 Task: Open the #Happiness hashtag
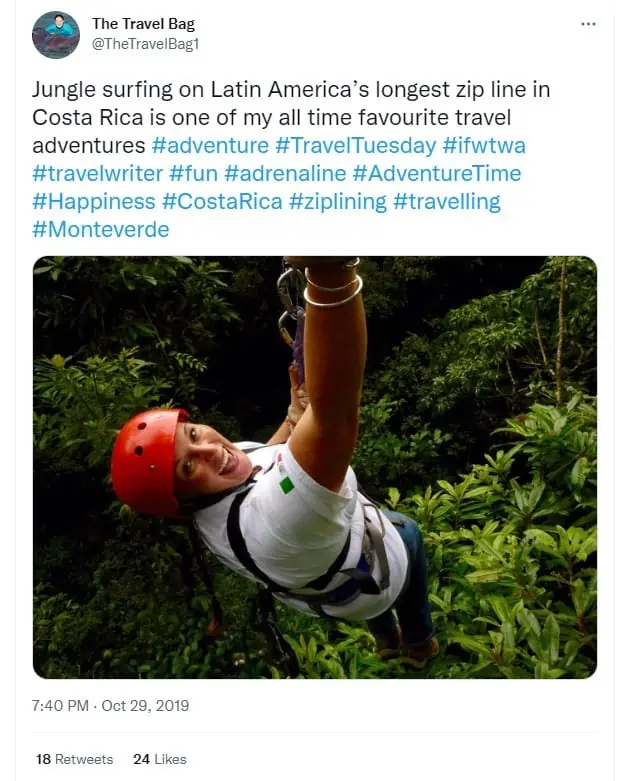pyautogui.click(x=94, y=202)
